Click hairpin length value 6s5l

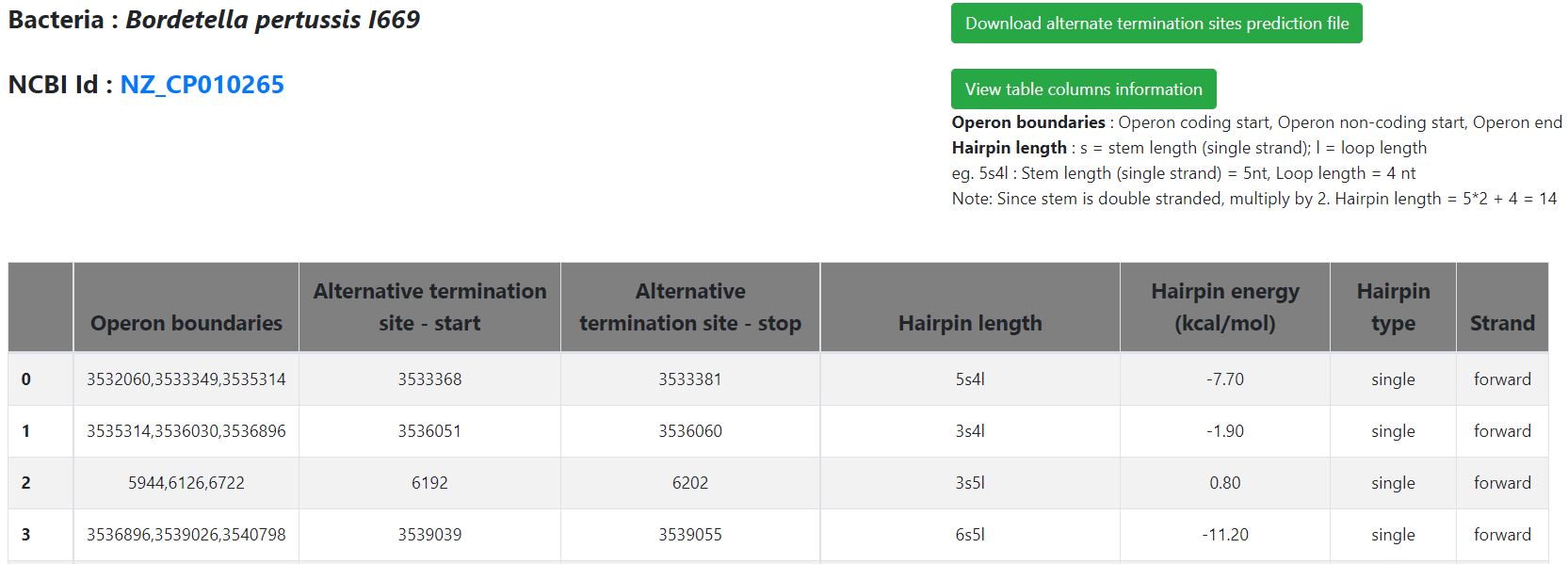[970, 535]
